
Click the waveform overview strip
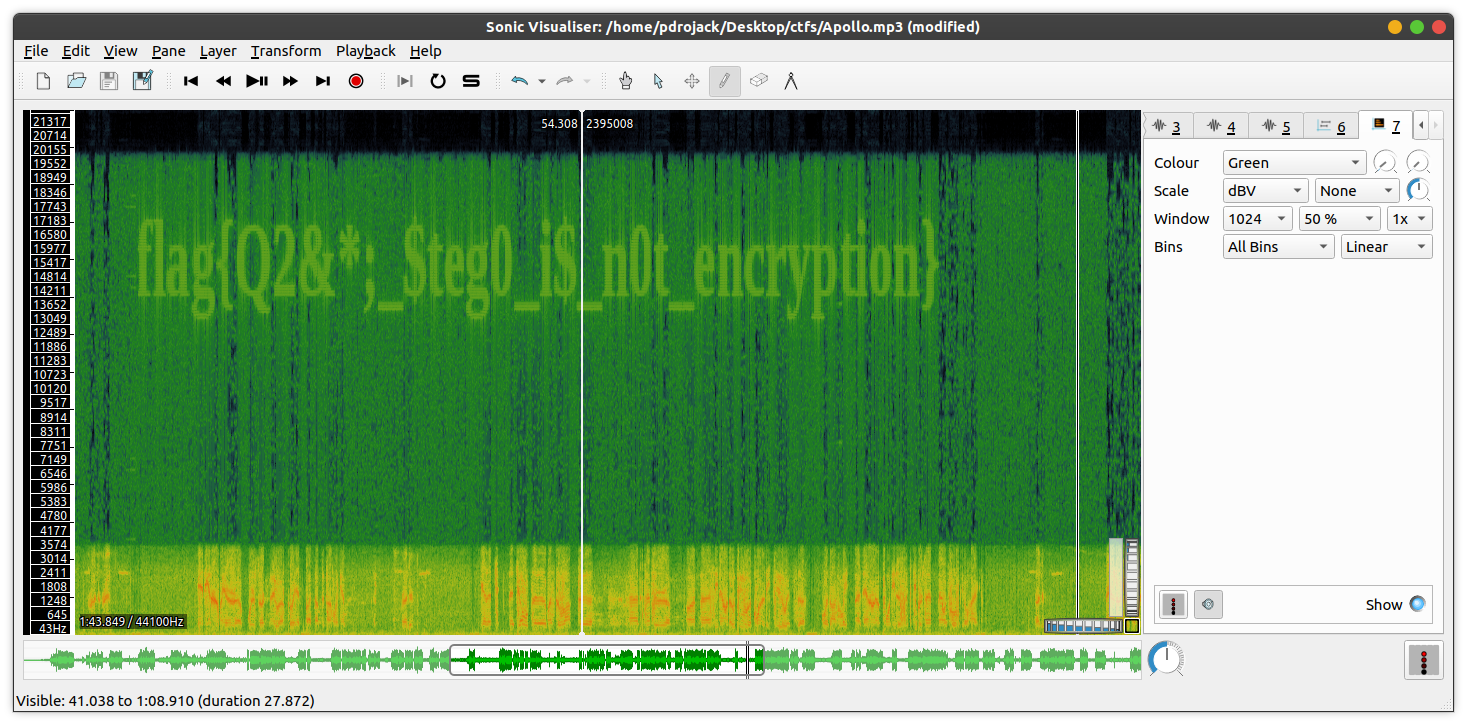pos(300,660)
